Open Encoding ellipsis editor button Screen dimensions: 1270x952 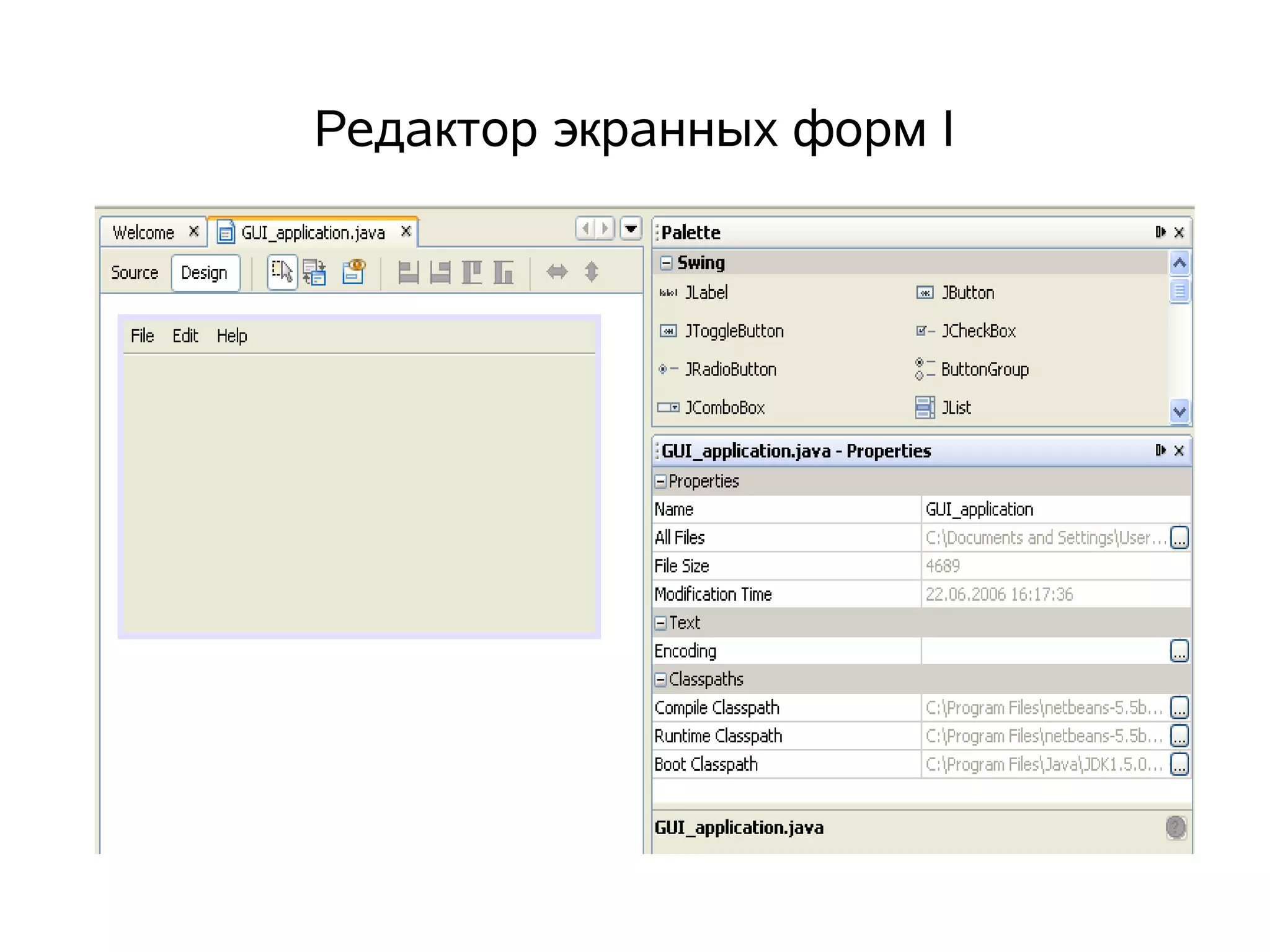[x=1179, y=651]
